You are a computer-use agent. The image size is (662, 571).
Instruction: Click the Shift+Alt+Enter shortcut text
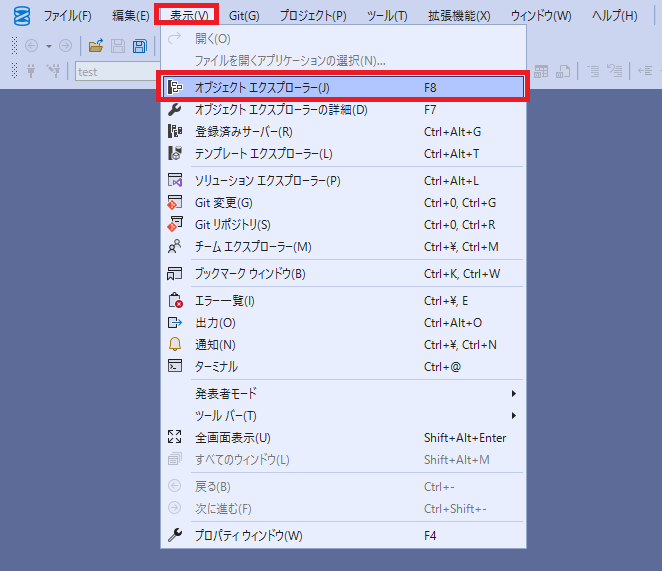[465, 438]
